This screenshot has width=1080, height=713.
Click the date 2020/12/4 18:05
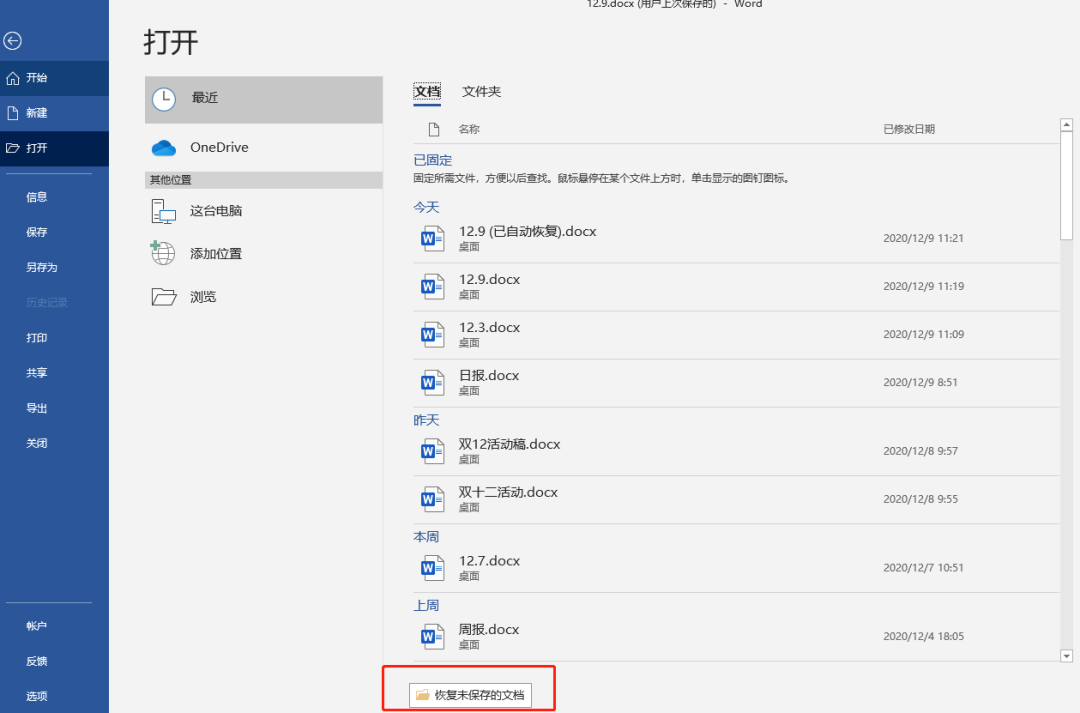pyautogui.click(x=923, y=637)
